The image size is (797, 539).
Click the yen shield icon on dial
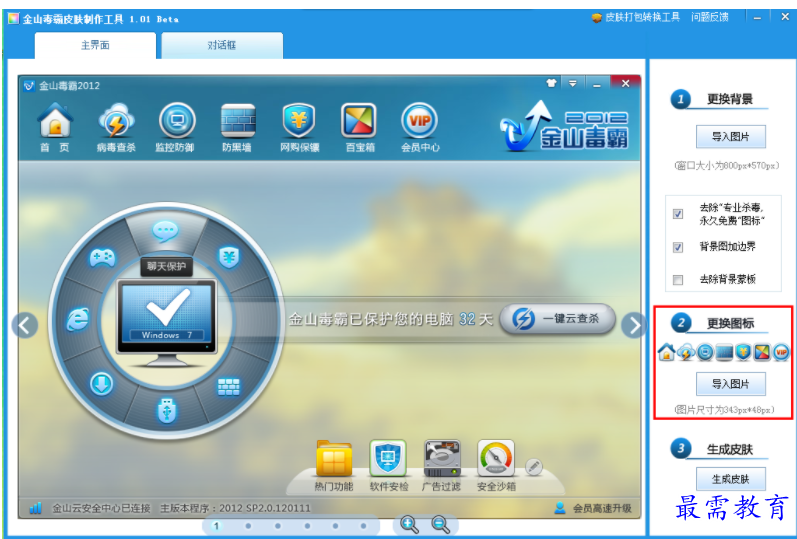[x=229, y=257]
